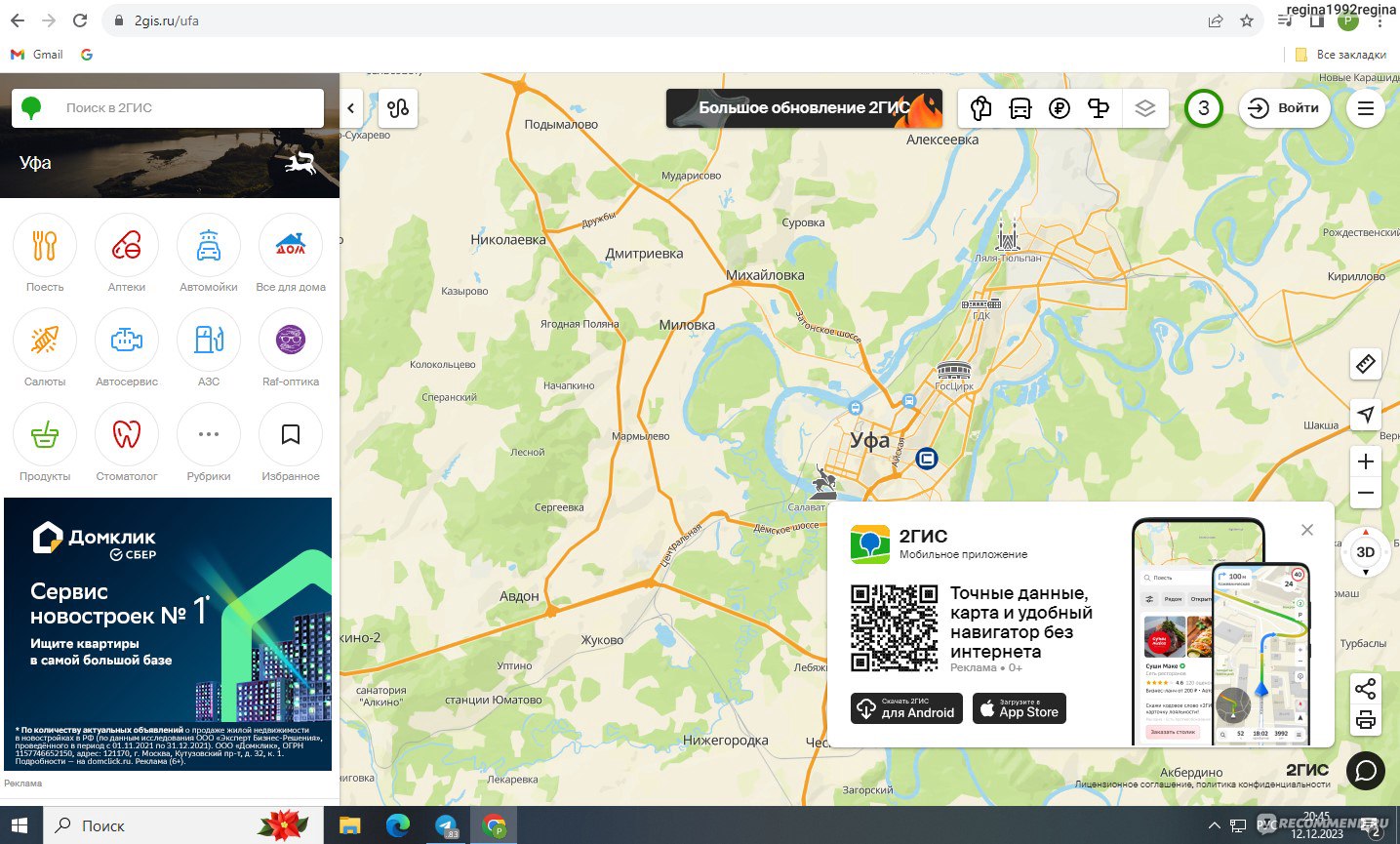Image resolution: width=1400 pixels, height=844 pixels.
Task: Share the map link
Action: [1366, 689]
